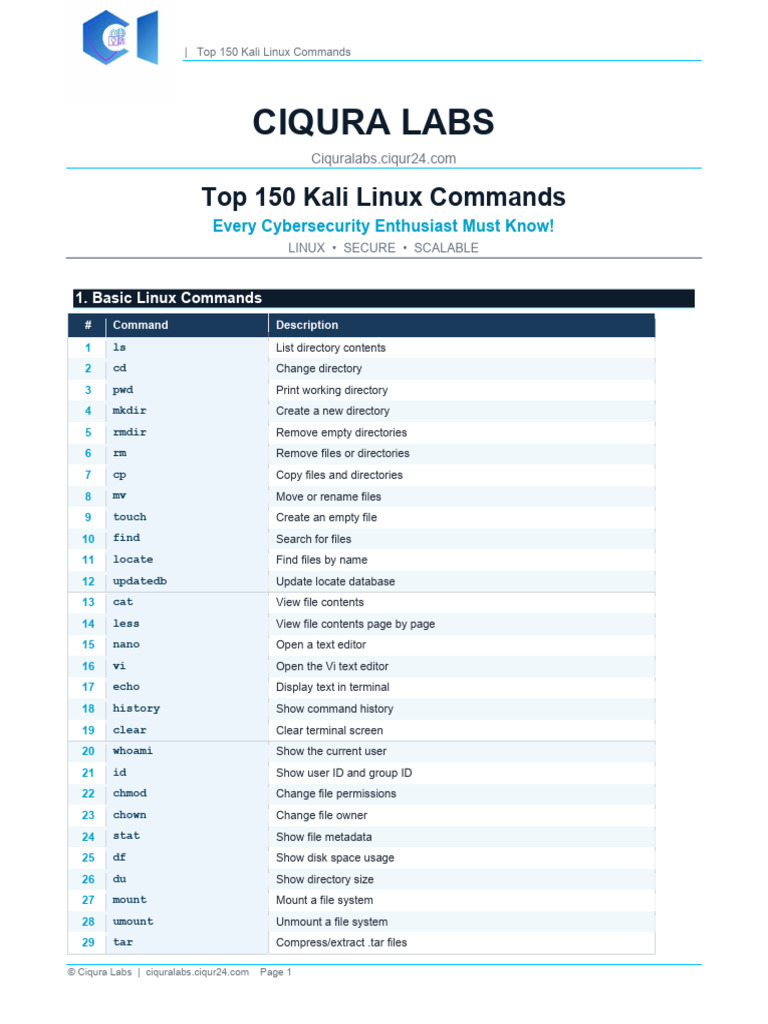Click the 'Remove empty directories' description
The height and width of the screenshot is (1024, 768).
point(342,433)
